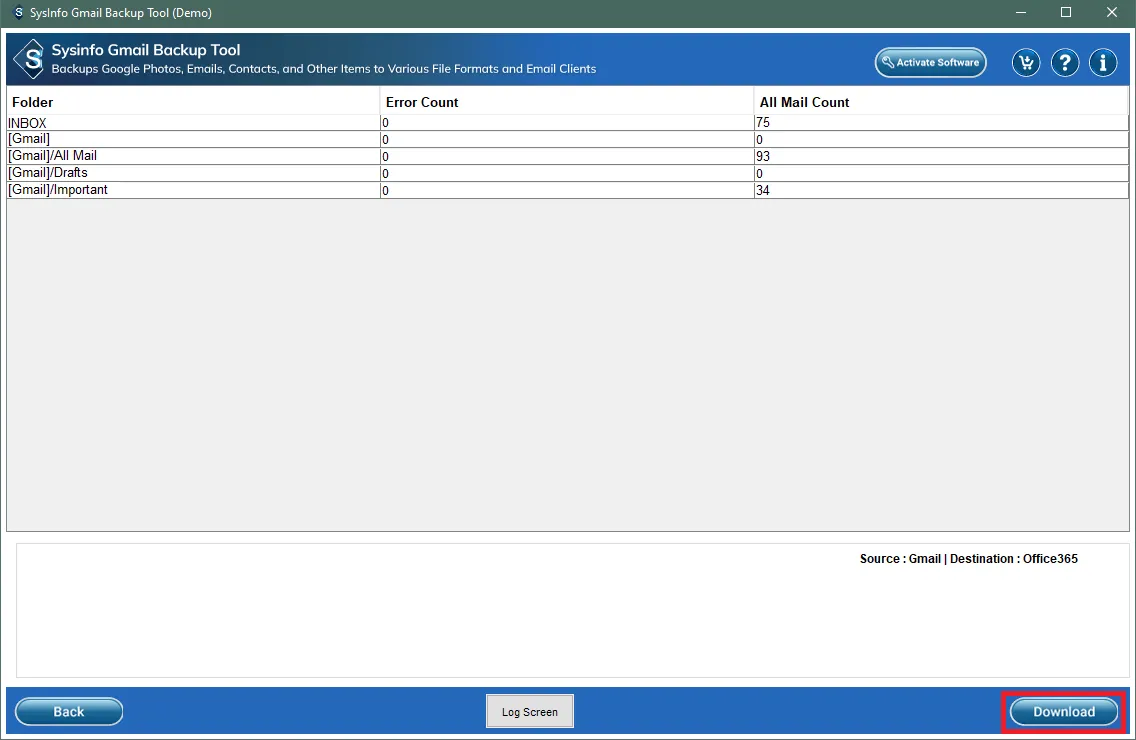The image size is (1136, 740).
Task: Click Sysinfo Gmail Backup Tool heading
Action: 146,50
